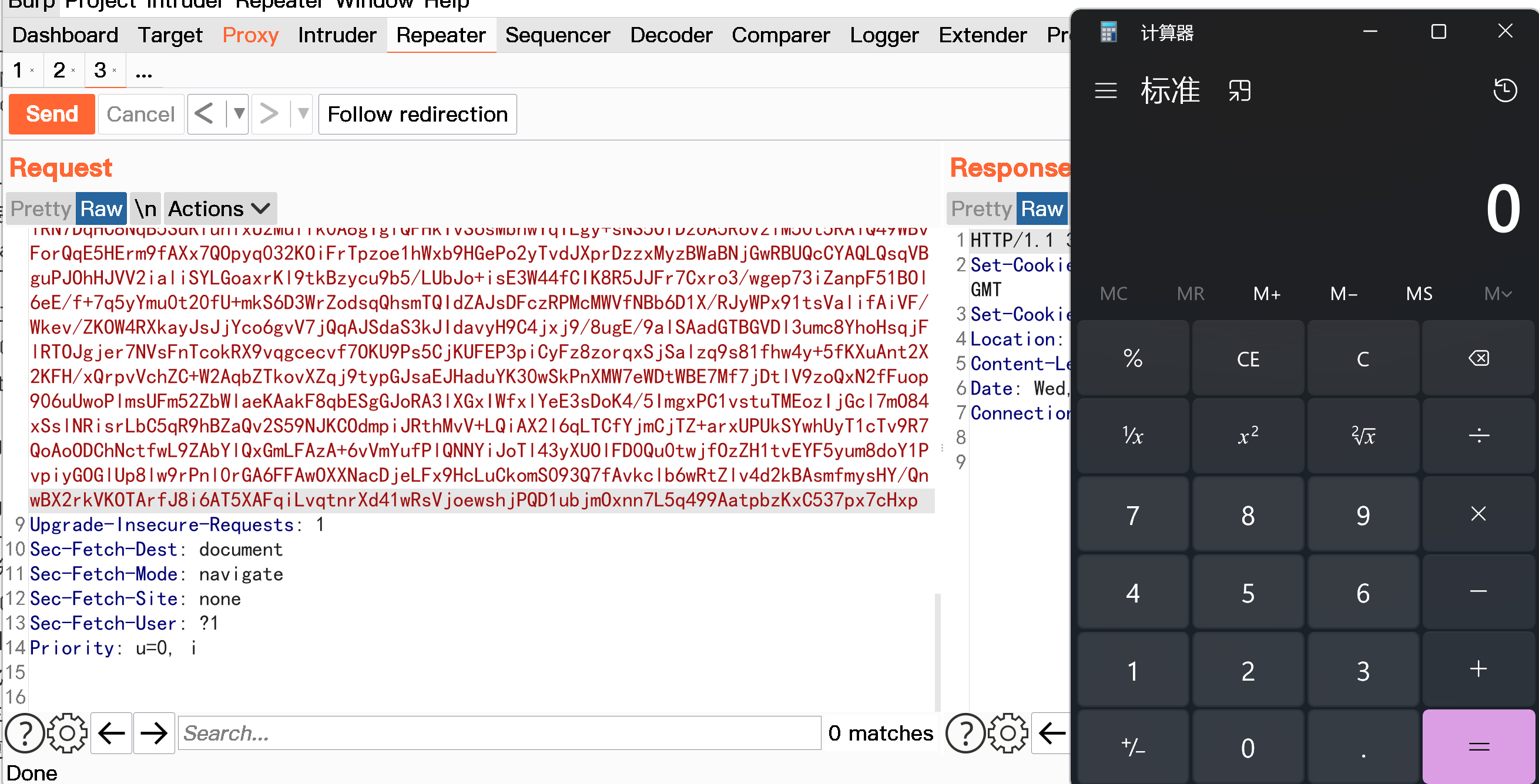Image resolution: width=1539 pixels, height=784 pixels.
Task: Open Request search help icon
Action: point(25,733)
